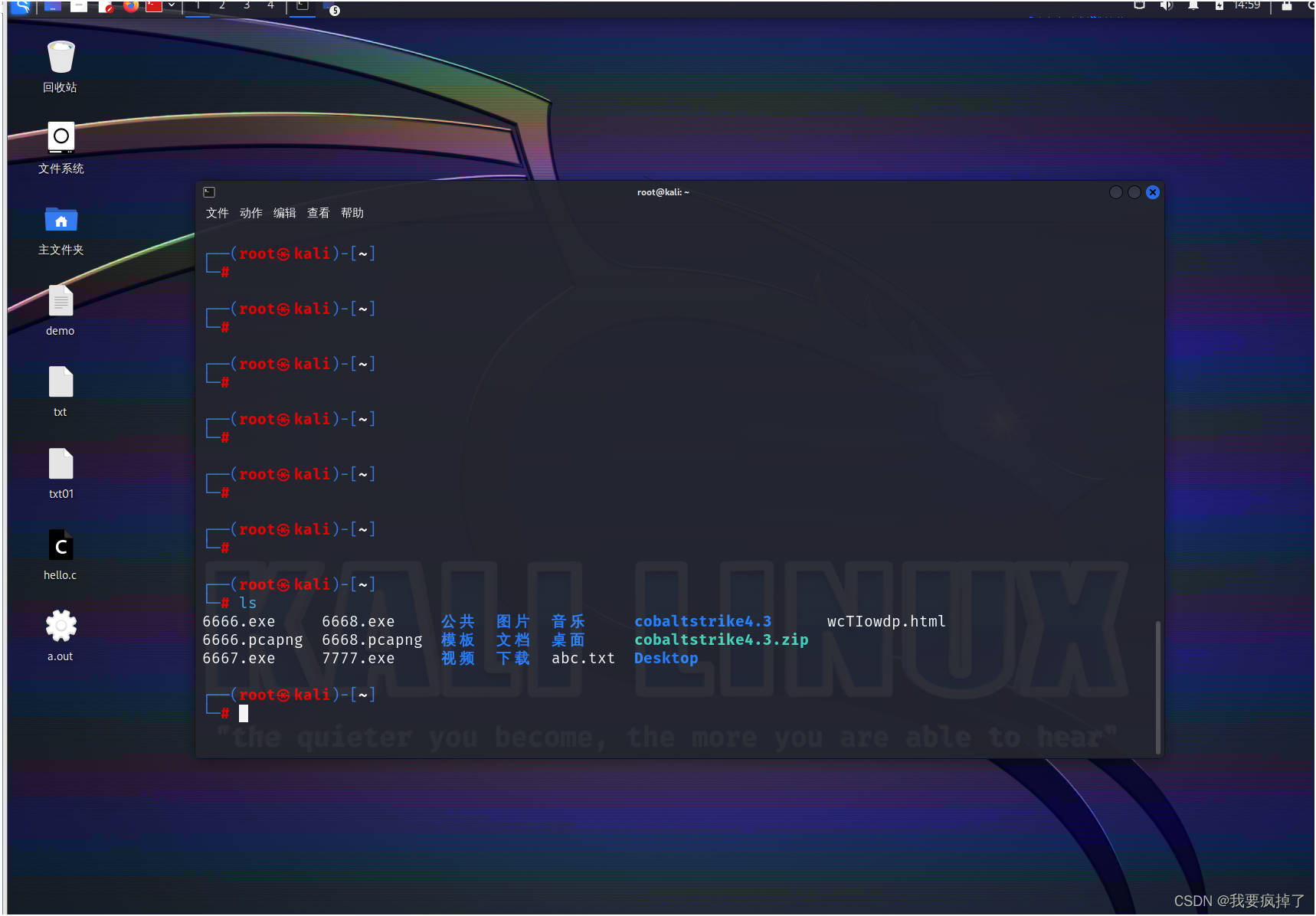
Task: Click the 音乐 directory name
Action: [568, 621]
